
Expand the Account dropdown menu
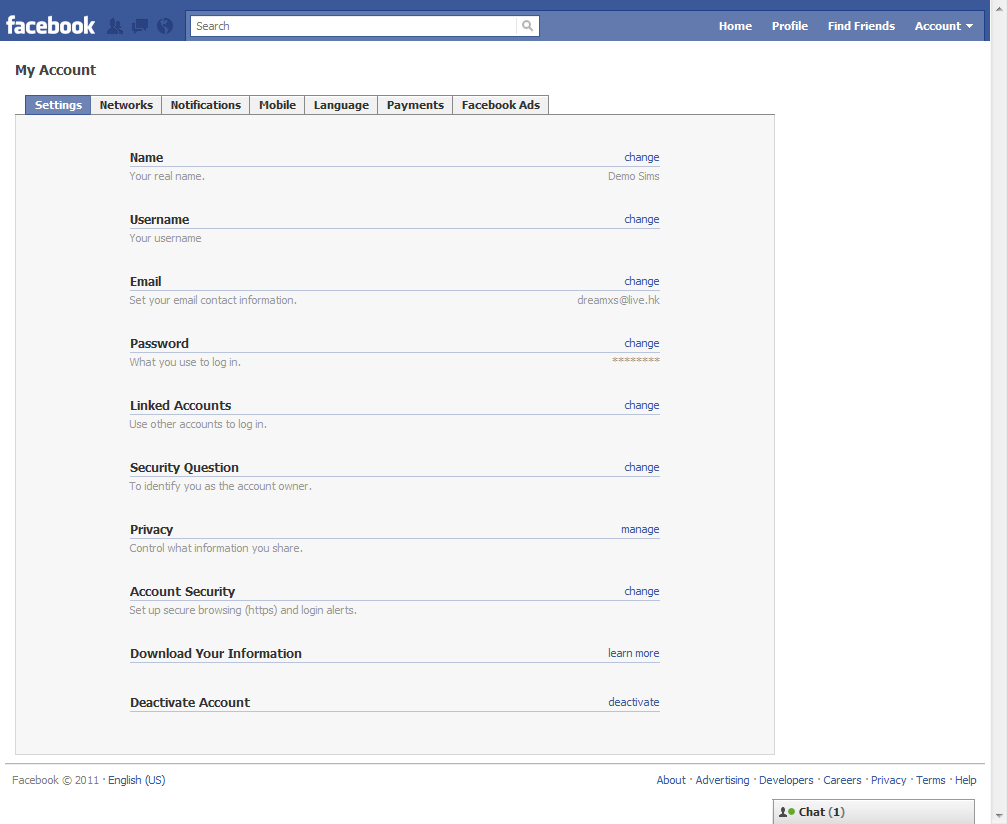coord(943,26)
